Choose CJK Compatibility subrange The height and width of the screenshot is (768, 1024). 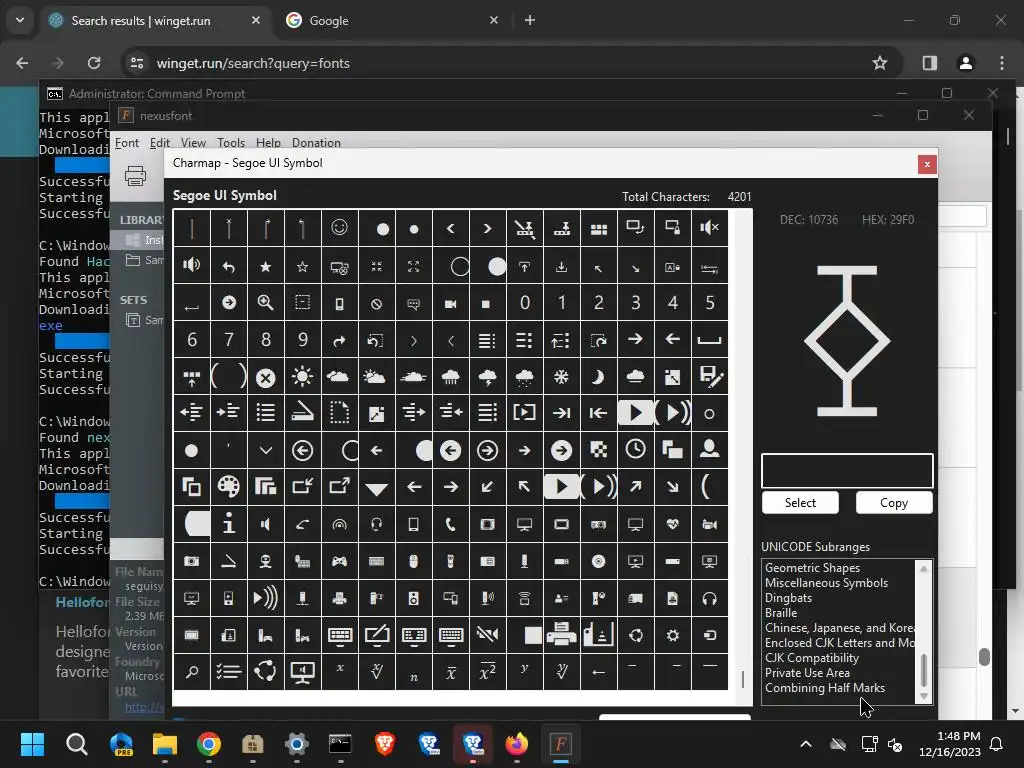812,658
